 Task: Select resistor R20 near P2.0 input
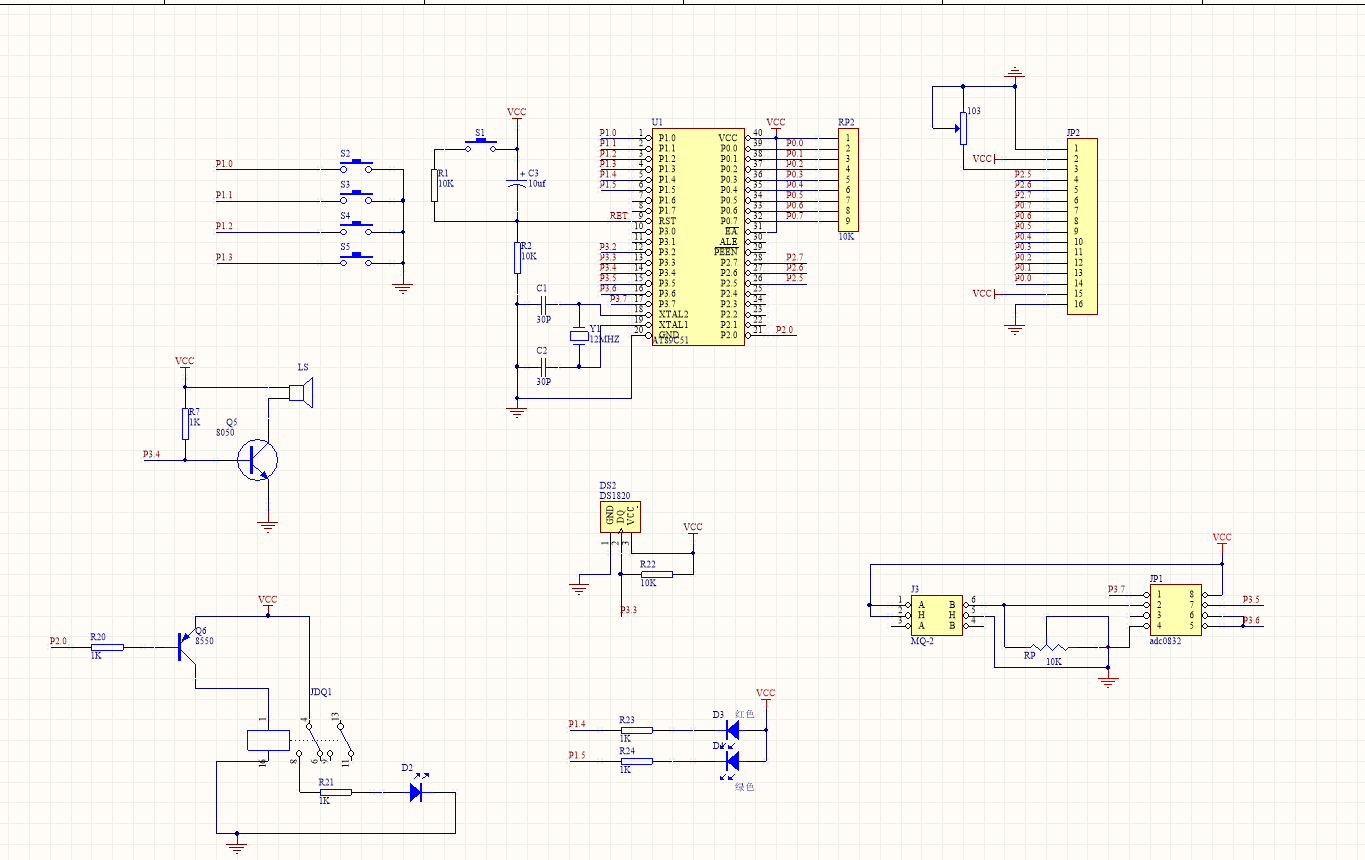coord(107,647)
